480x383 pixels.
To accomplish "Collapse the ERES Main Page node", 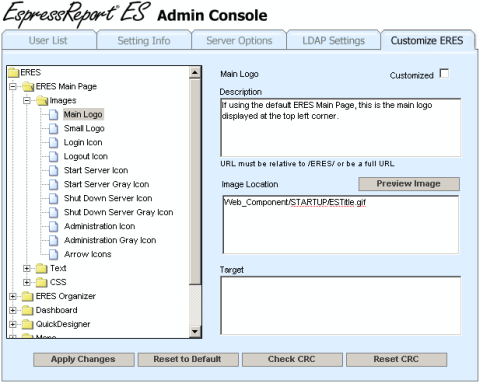I will pyautogui.click(x=13, y=87).
